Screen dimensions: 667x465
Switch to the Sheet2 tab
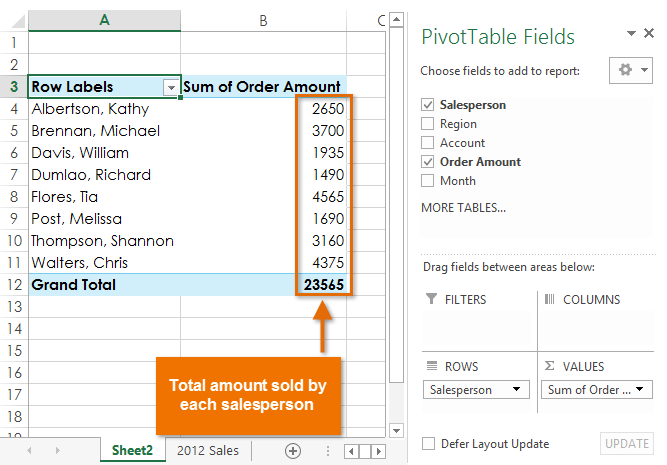(x=132, y=450)
